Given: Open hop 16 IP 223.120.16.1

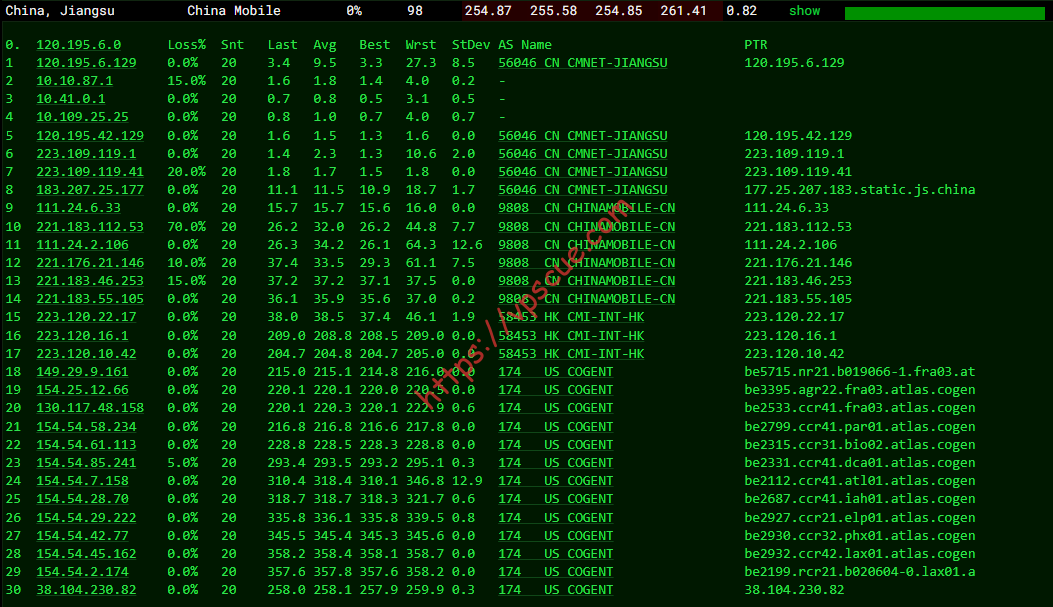Looking at the screenshot, I should 82,336.
